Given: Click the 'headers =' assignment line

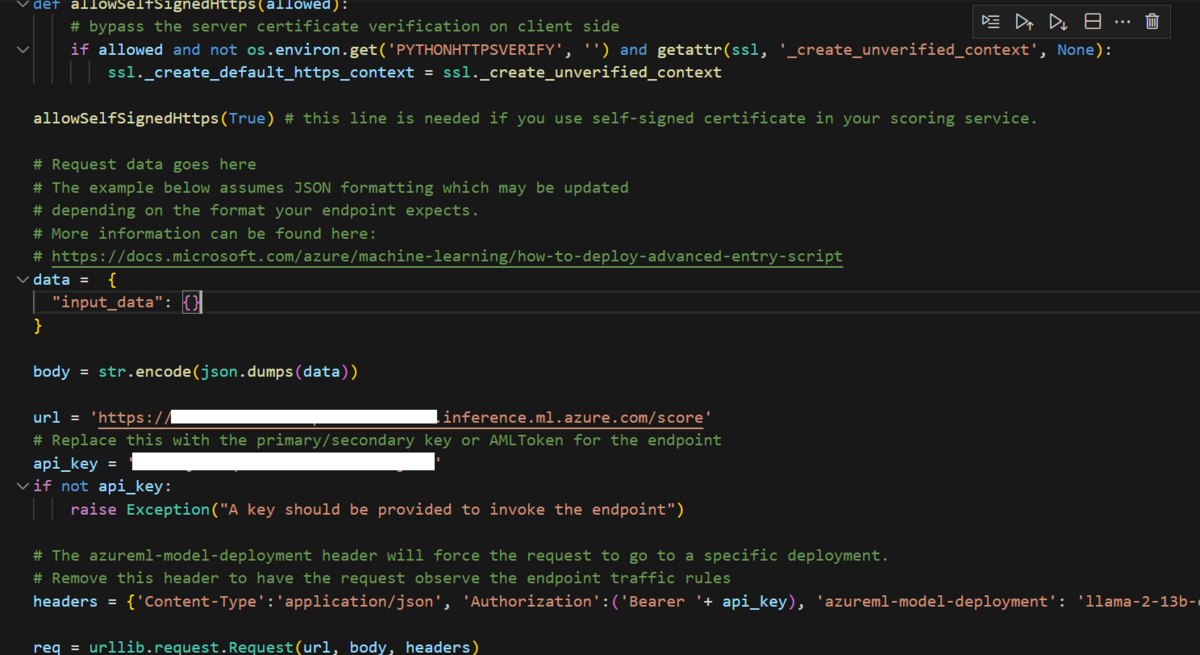Looking at the screenshot, I should [x=616, y=601].
